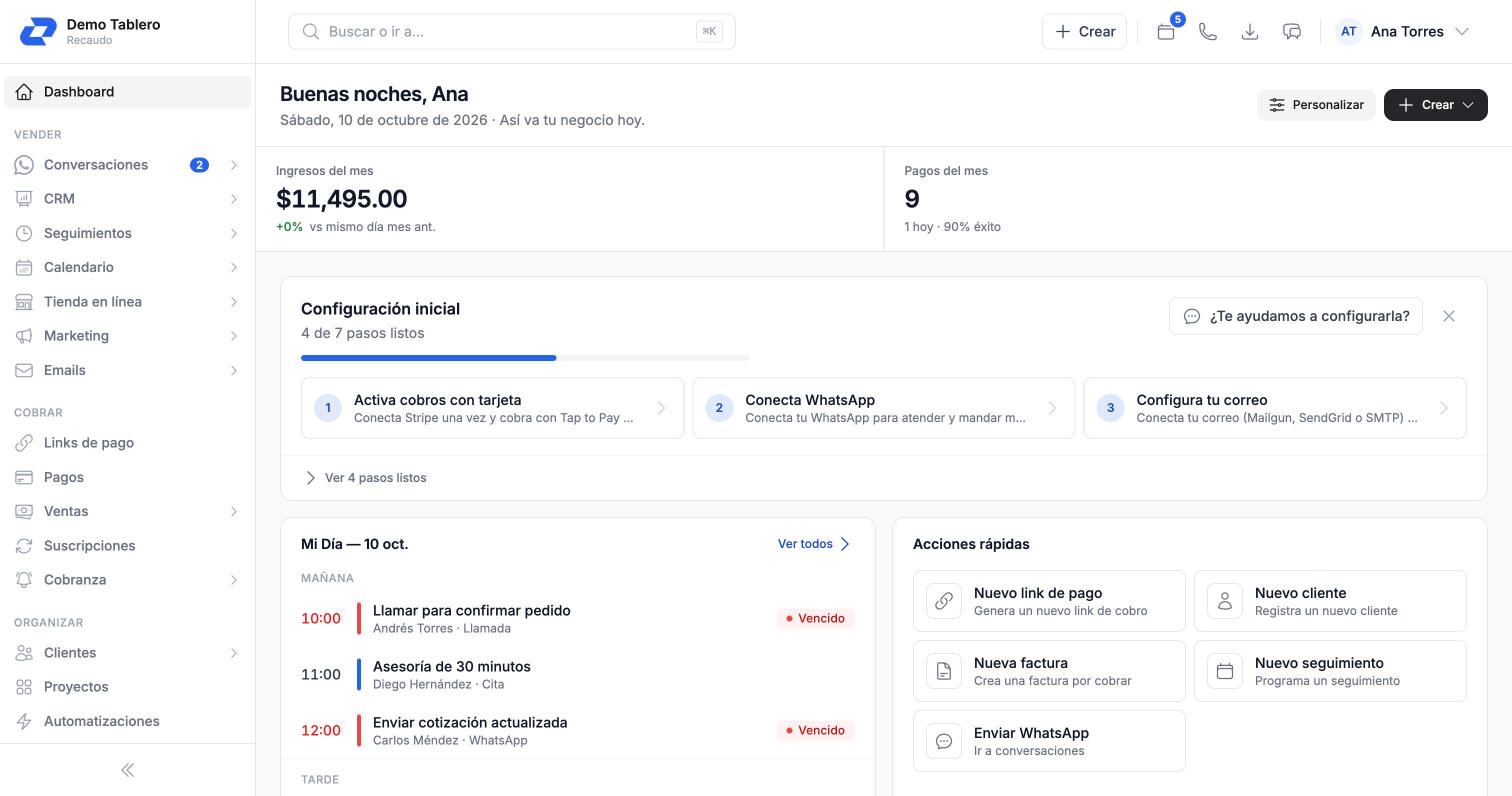Open Links de pago in the sidebar
1512x796 pixels.
[x=127, y=443]
